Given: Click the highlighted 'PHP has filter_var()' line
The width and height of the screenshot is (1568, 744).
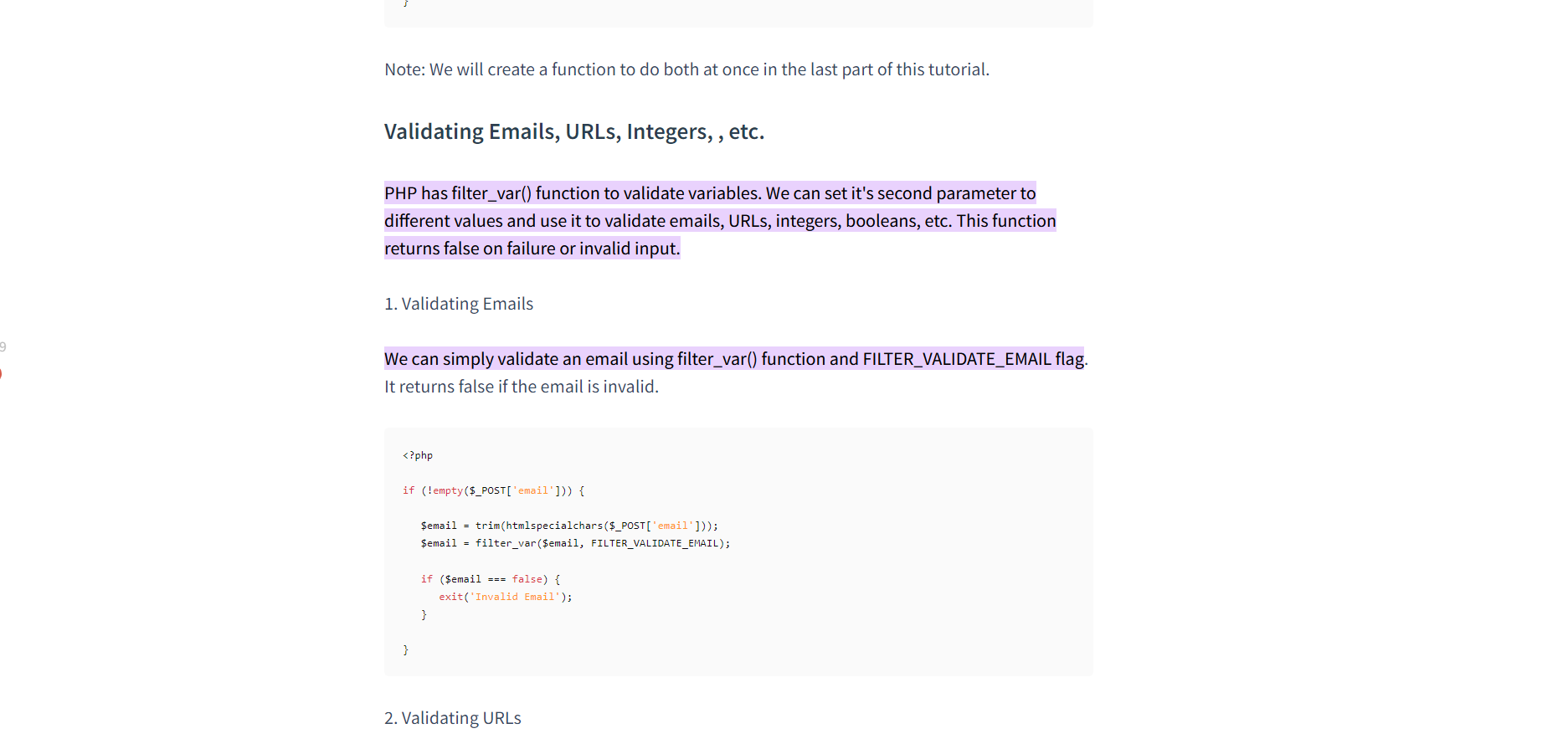Looking at the screenshot, I should coord(709,193).
